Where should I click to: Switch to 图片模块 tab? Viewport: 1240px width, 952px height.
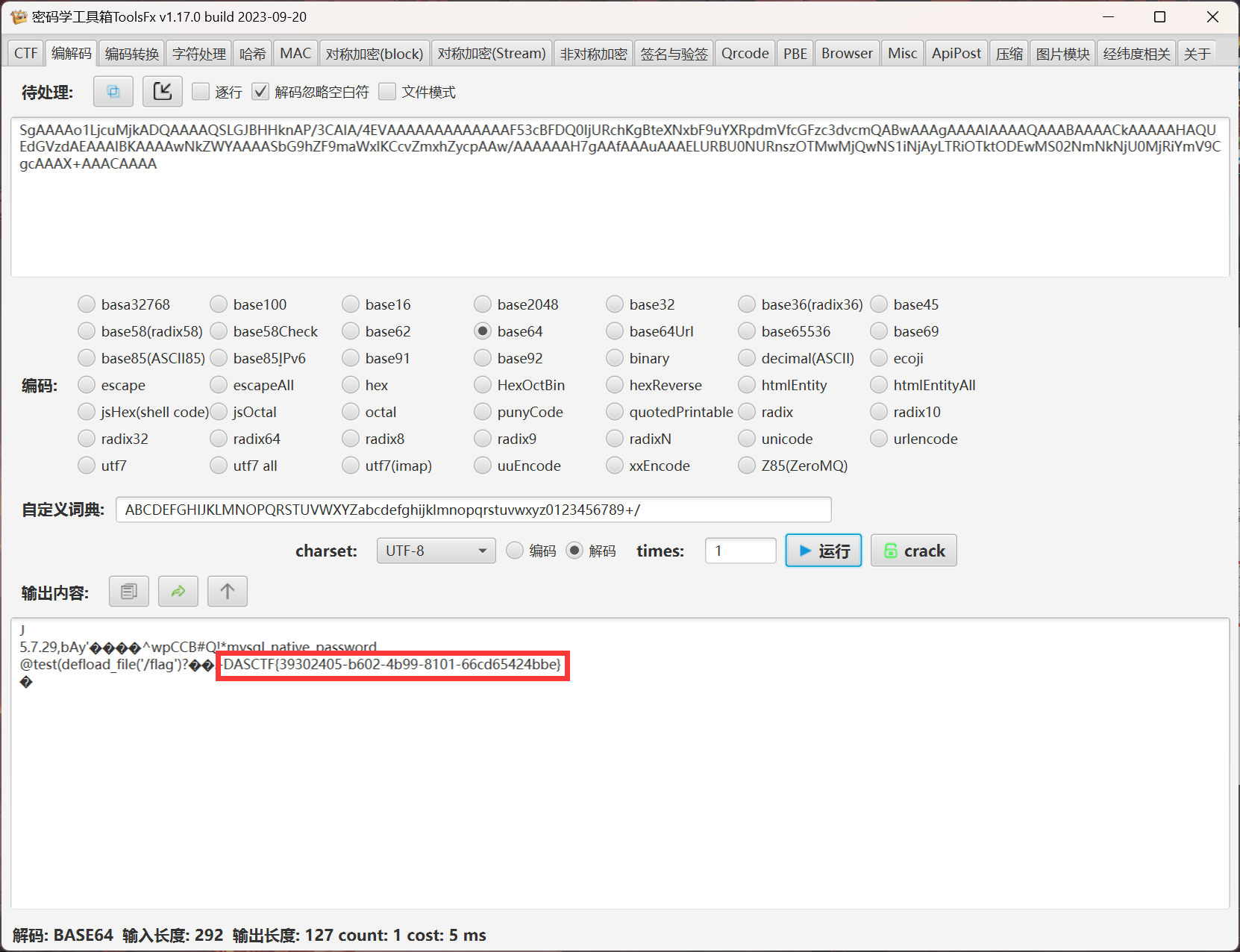[x=1063, y=54]
